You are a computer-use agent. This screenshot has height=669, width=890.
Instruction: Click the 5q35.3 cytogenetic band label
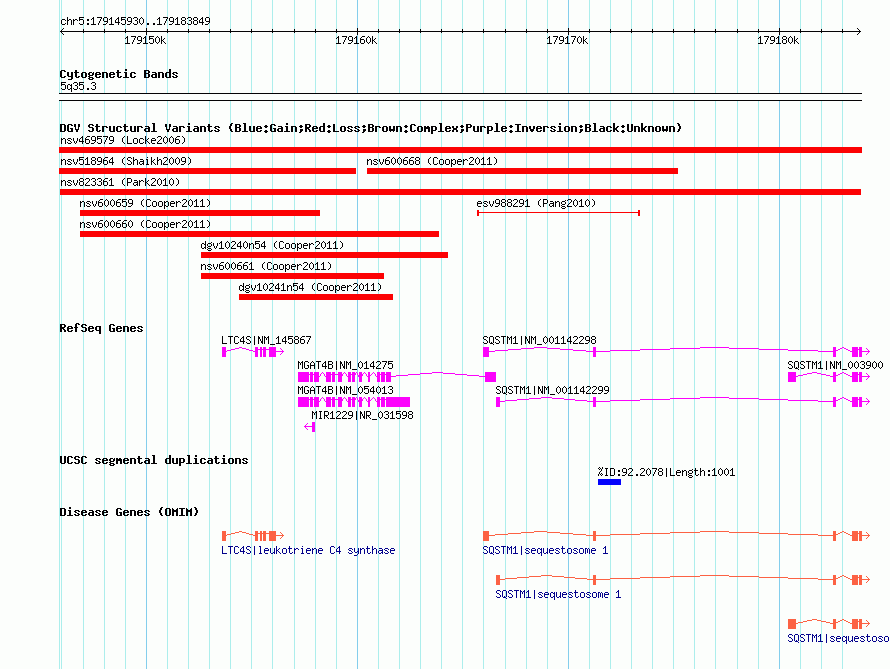coord(78,86)
